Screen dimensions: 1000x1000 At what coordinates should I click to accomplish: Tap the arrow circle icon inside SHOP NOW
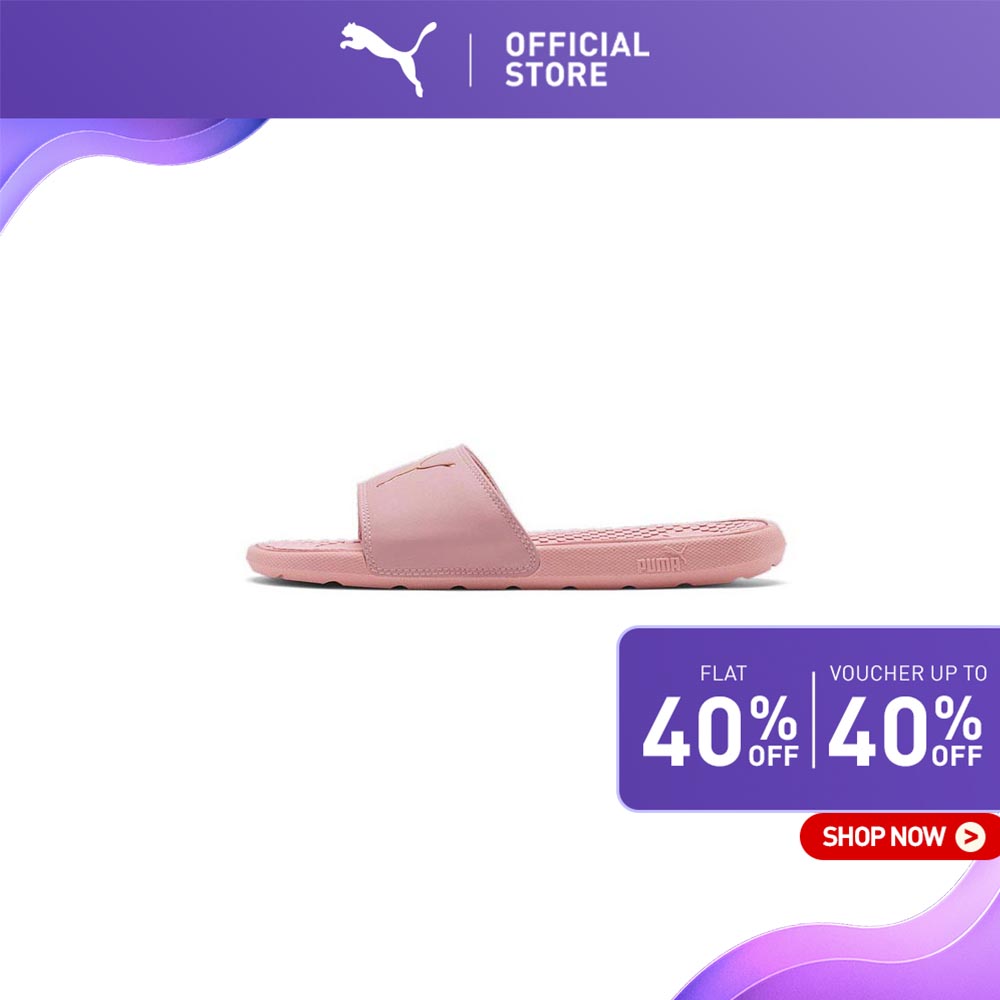(970, 837)
